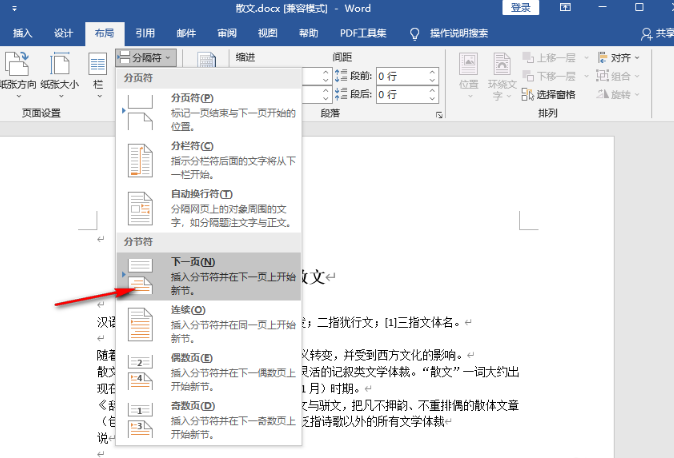
Task: Click the 连续 section break icon
Action: click(x=140, y=324)
